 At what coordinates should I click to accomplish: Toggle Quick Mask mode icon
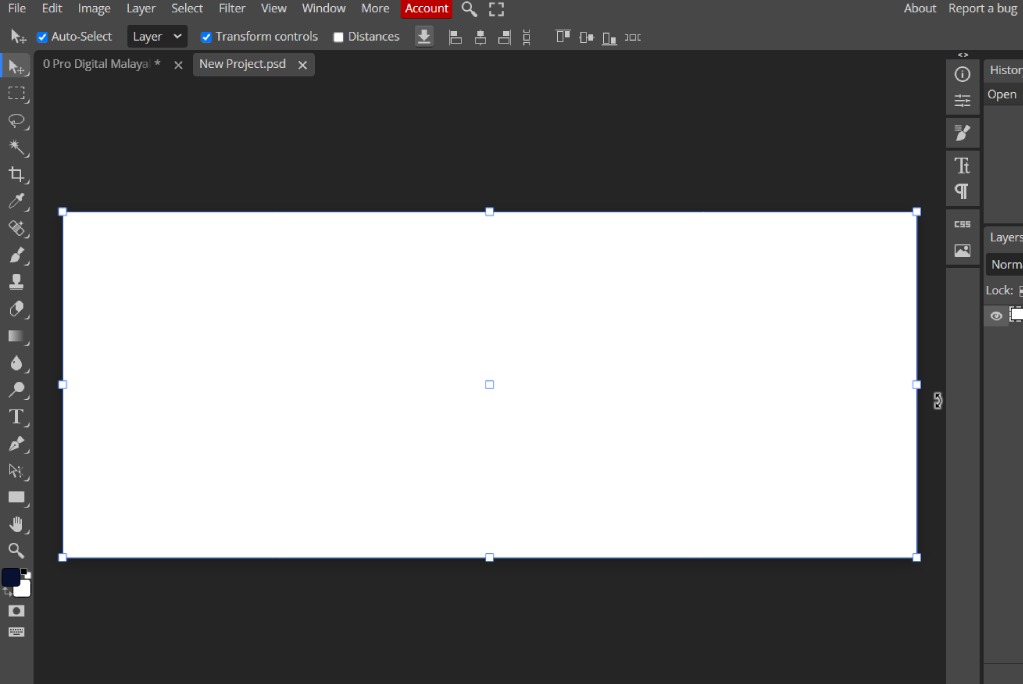(16, 611)
